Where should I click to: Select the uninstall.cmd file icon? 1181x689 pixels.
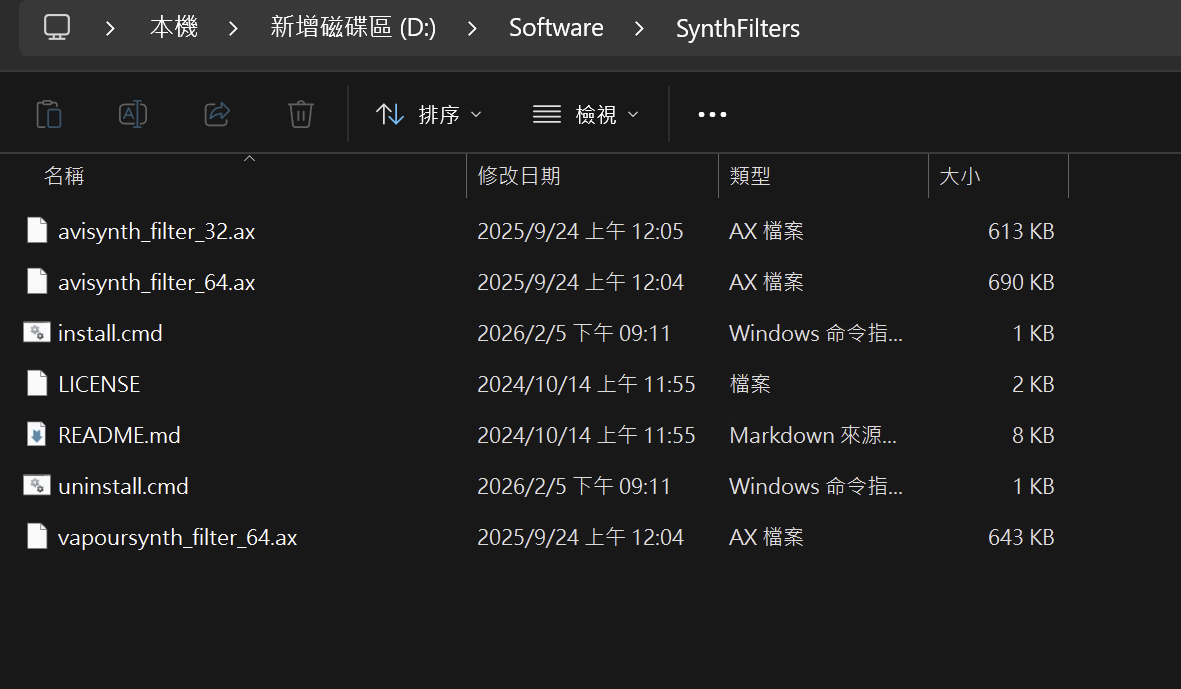(37, 486)
